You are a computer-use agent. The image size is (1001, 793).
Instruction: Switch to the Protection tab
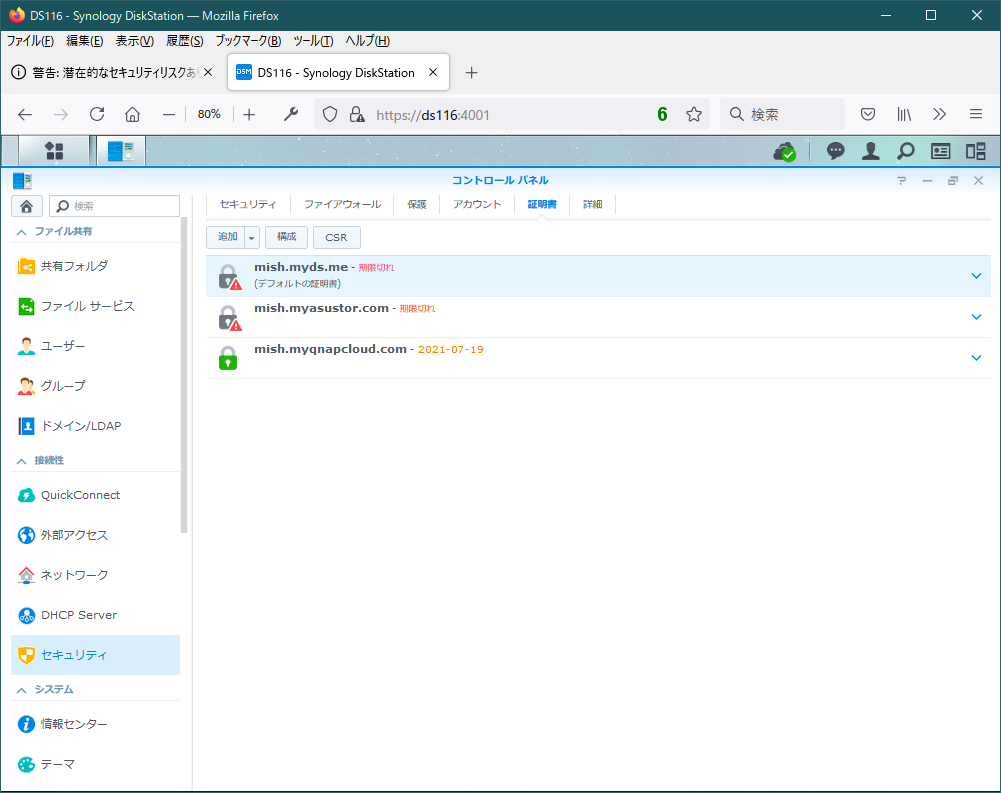[417, 204]
